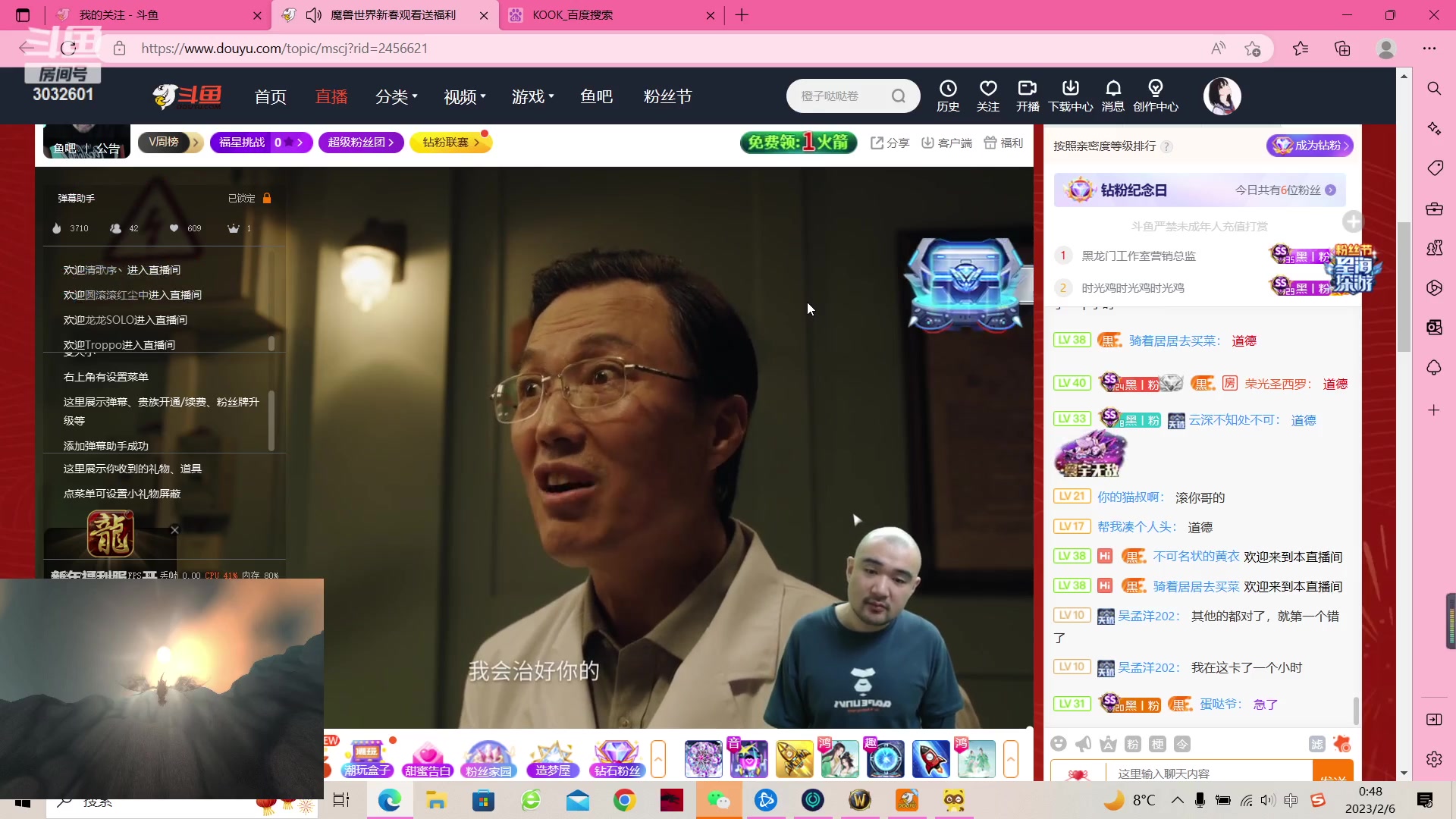Close the 龍 game ad popup
This screenshot has width=1456, height=819.
(x=175, y=530)
